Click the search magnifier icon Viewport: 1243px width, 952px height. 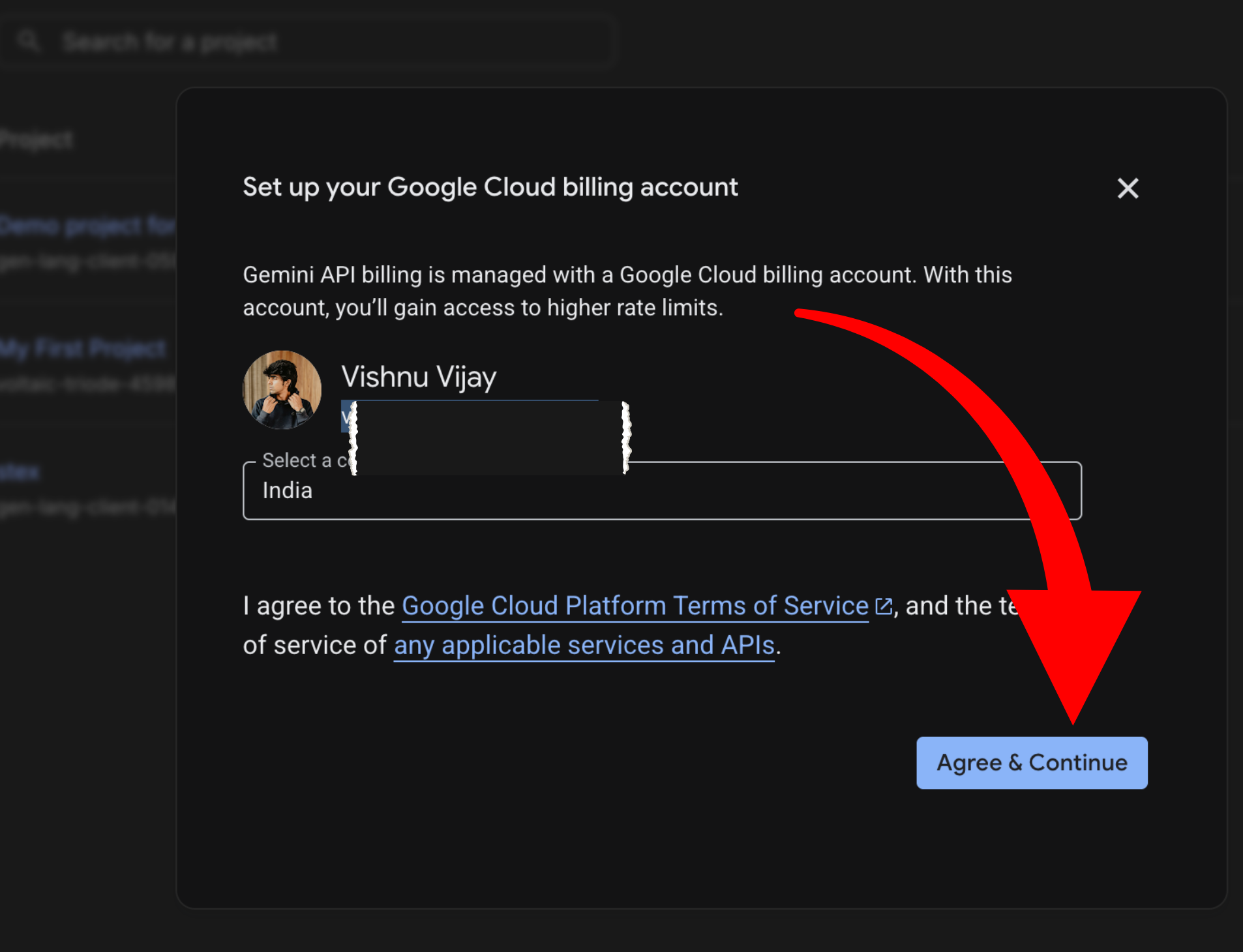[29, 40]
